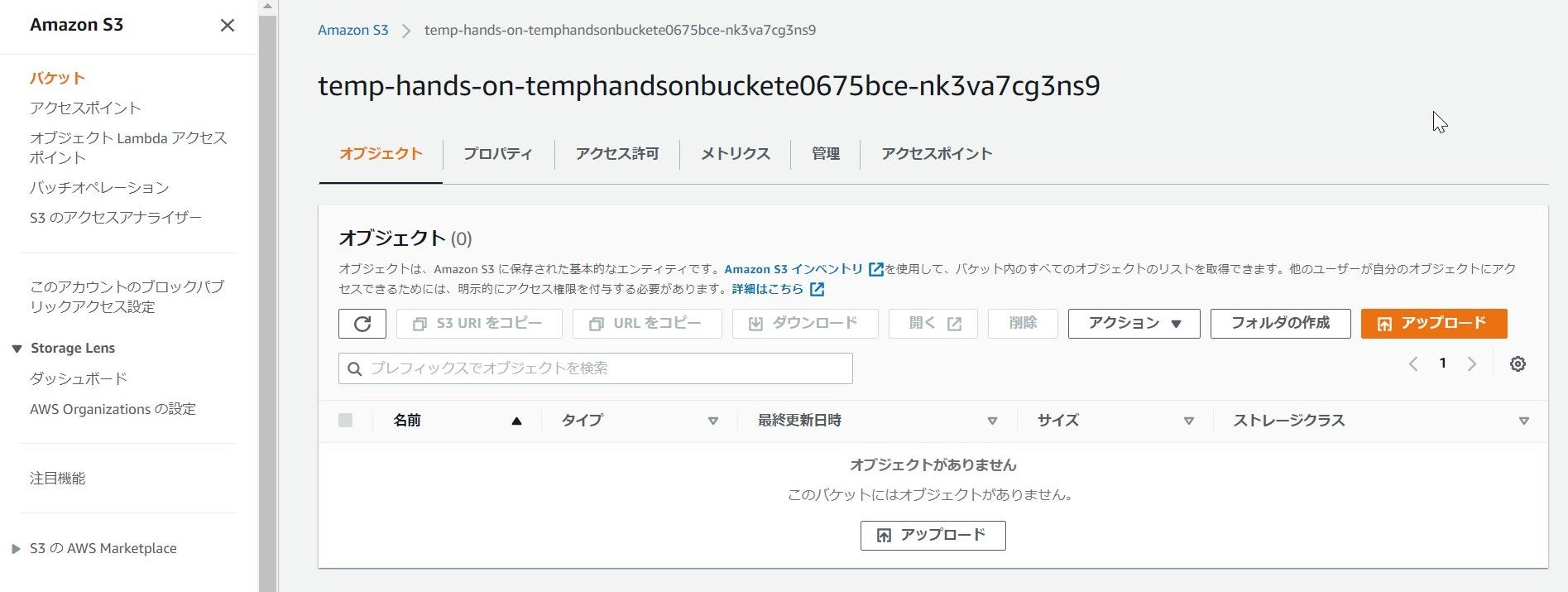This screenshot has width=1568, height=592.
Task: Click URL をコピー button
Action: click(647, 324)
